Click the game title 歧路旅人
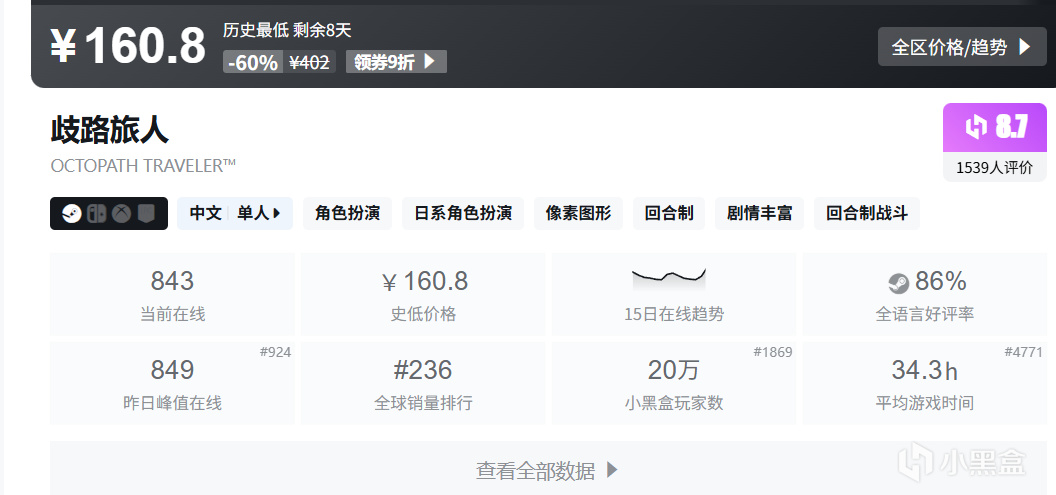 (109, 130)
